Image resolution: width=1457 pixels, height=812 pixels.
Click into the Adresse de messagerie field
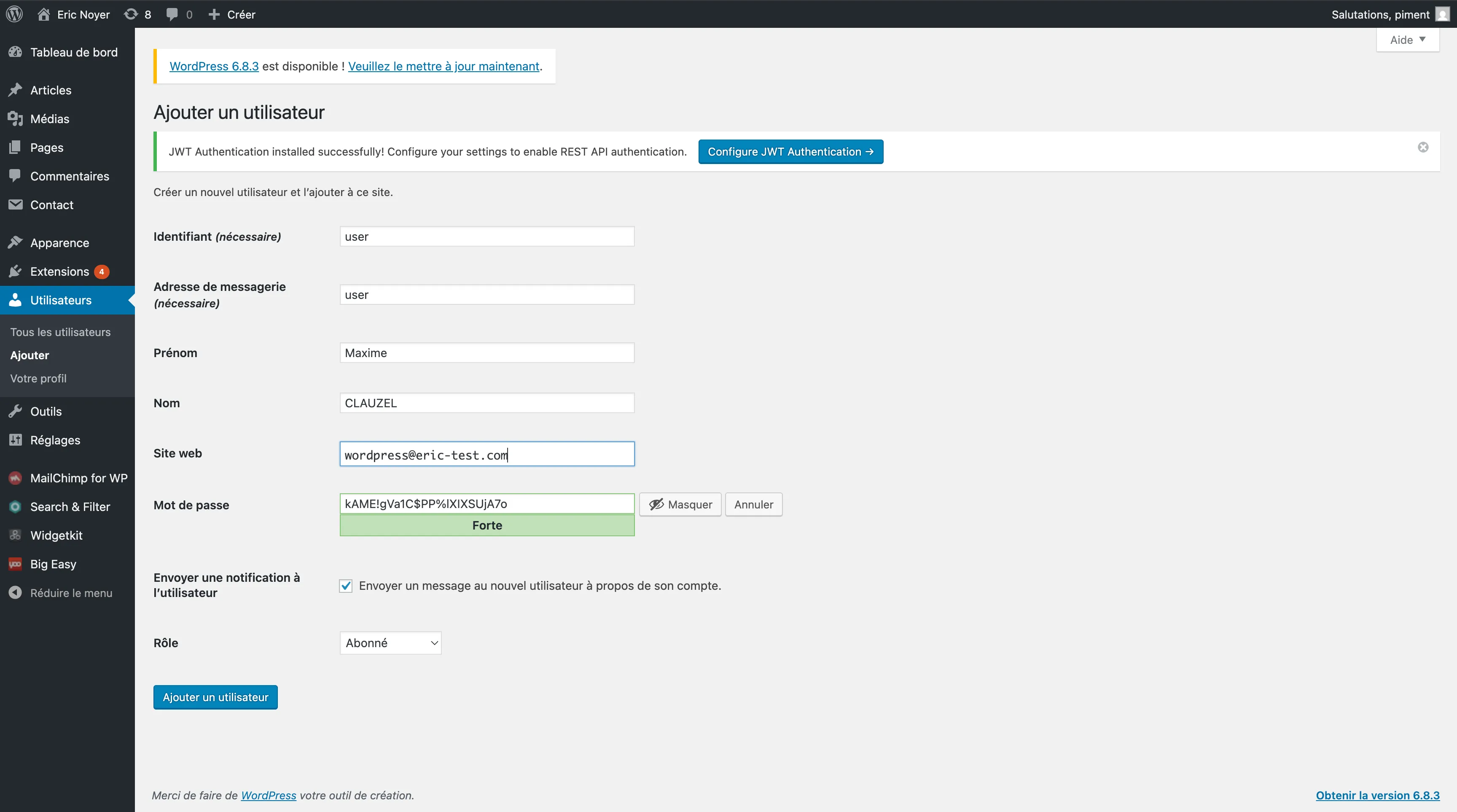[x=487, y=295]
